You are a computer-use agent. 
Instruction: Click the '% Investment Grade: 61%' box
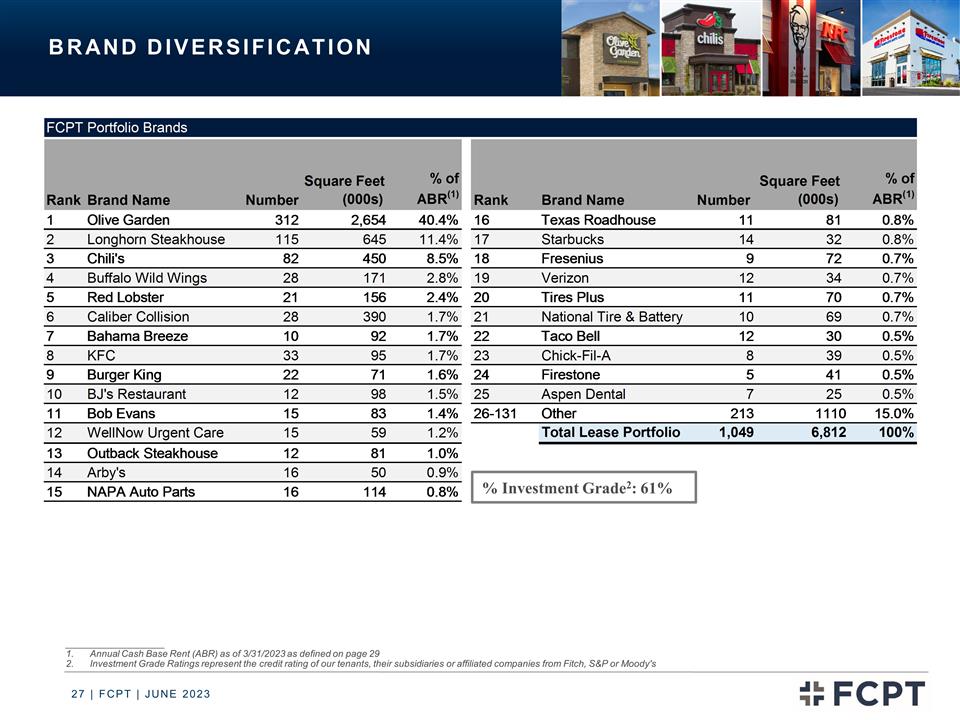(583, 487)
